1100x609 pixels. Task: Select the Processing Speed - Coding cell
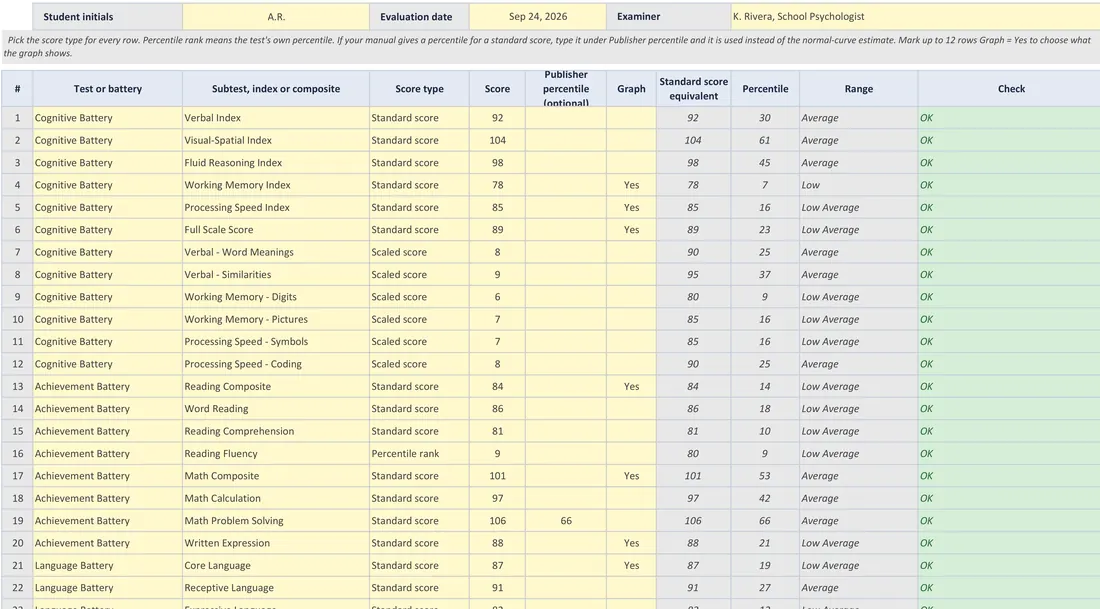pos(276,364)
